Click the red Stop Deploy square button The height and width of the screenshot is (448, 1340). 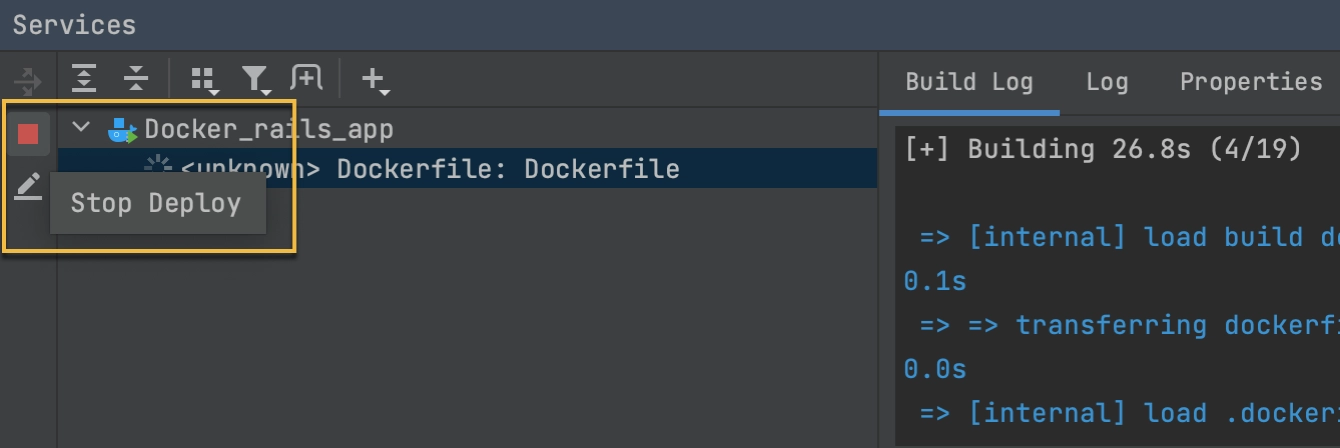tap(28, 134)
